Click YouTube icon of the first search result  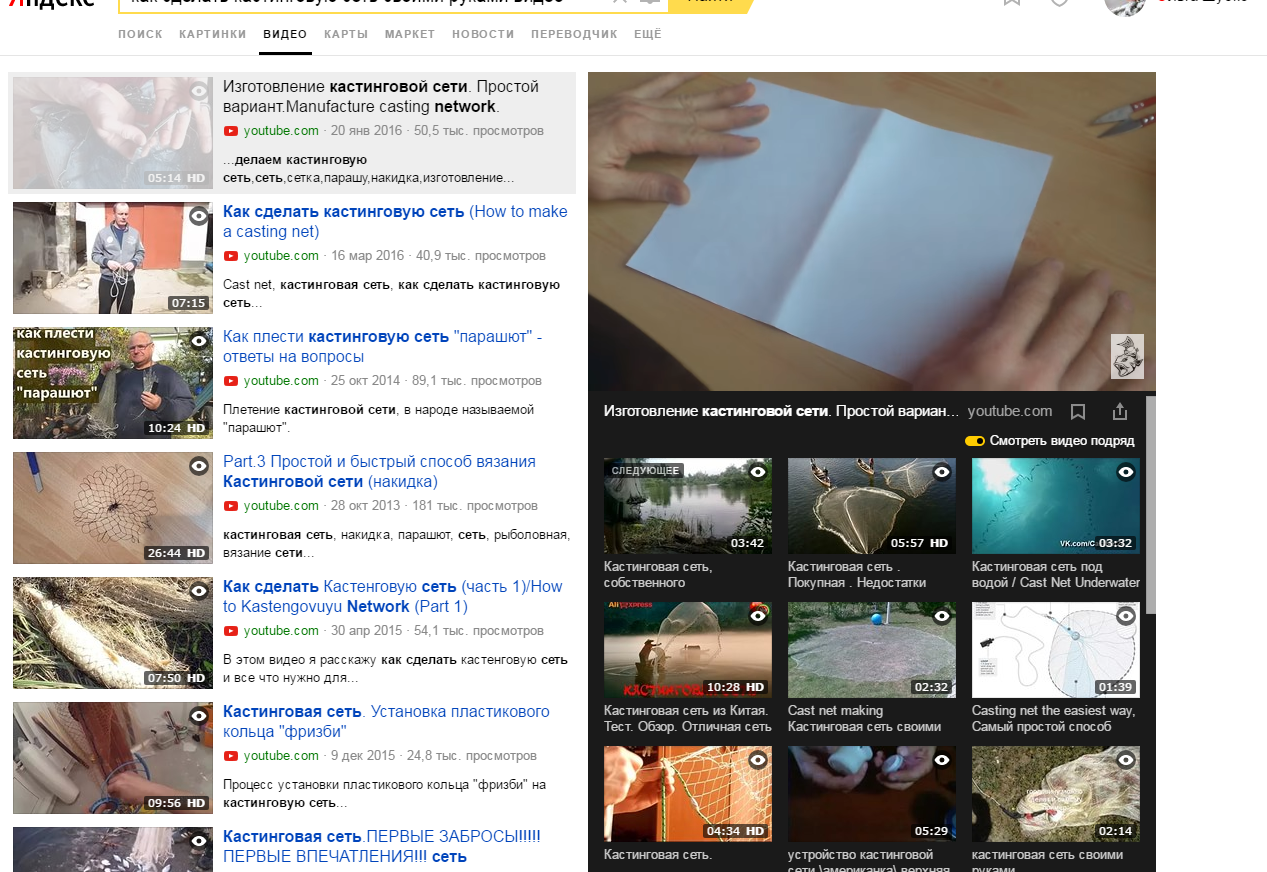[x=231, y=131]
